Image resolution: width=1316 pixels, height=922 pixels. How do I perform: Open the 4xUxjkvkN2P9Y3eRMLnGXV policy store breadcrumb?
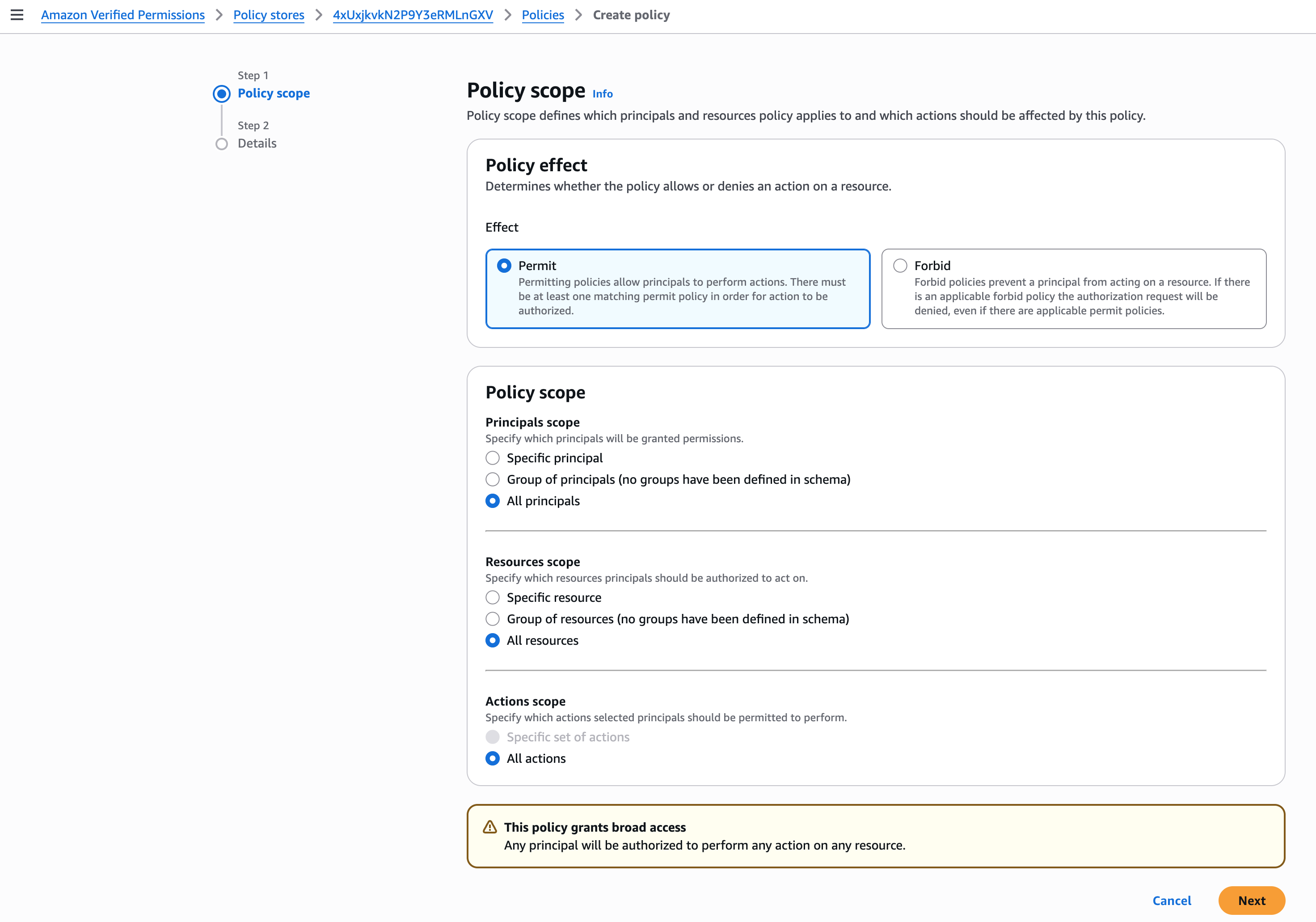pos(413,15)
